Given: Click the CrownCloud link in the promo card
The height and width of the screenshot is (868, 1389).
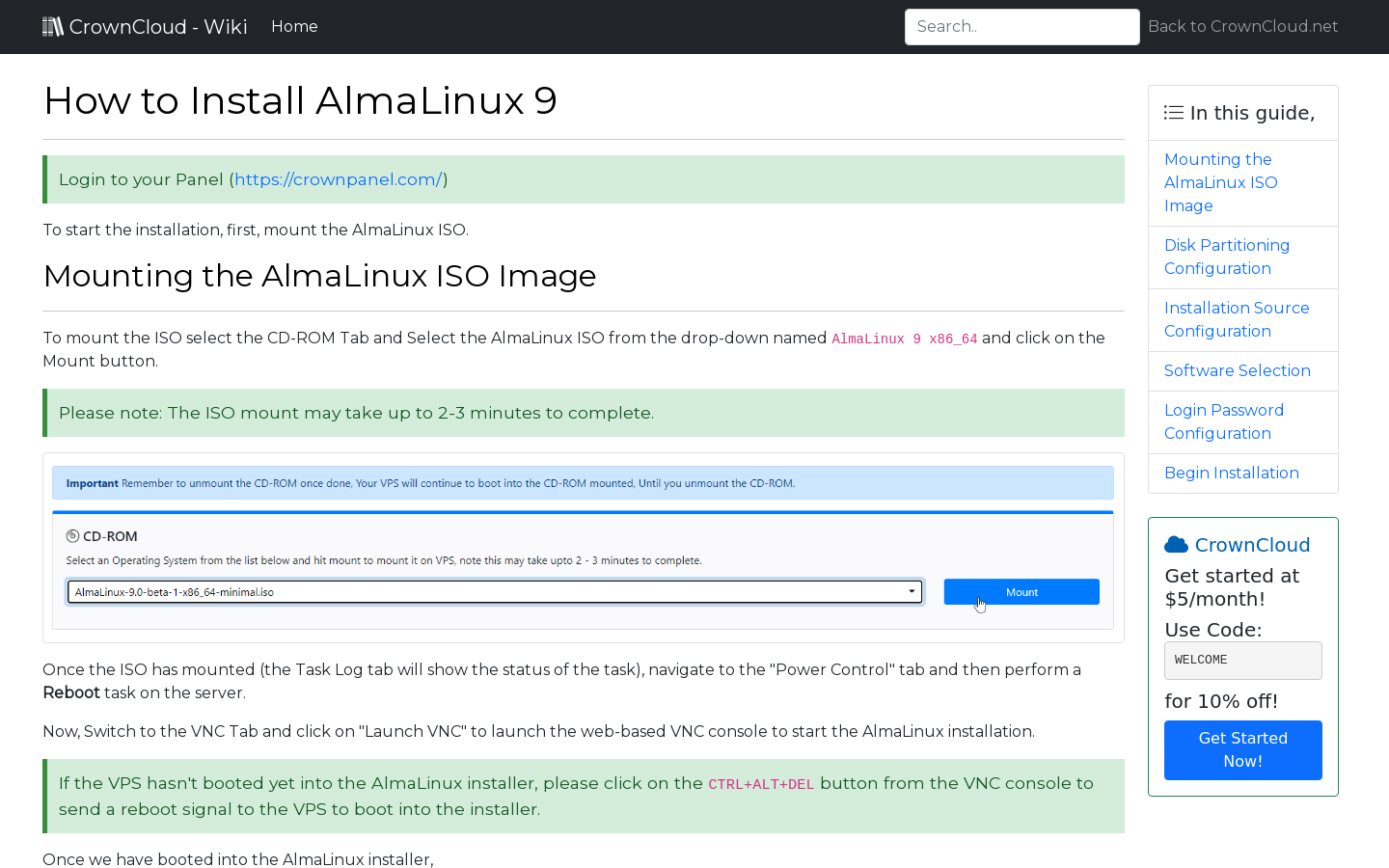Looking at the screenshot, I should click(x=1252, y=545).
